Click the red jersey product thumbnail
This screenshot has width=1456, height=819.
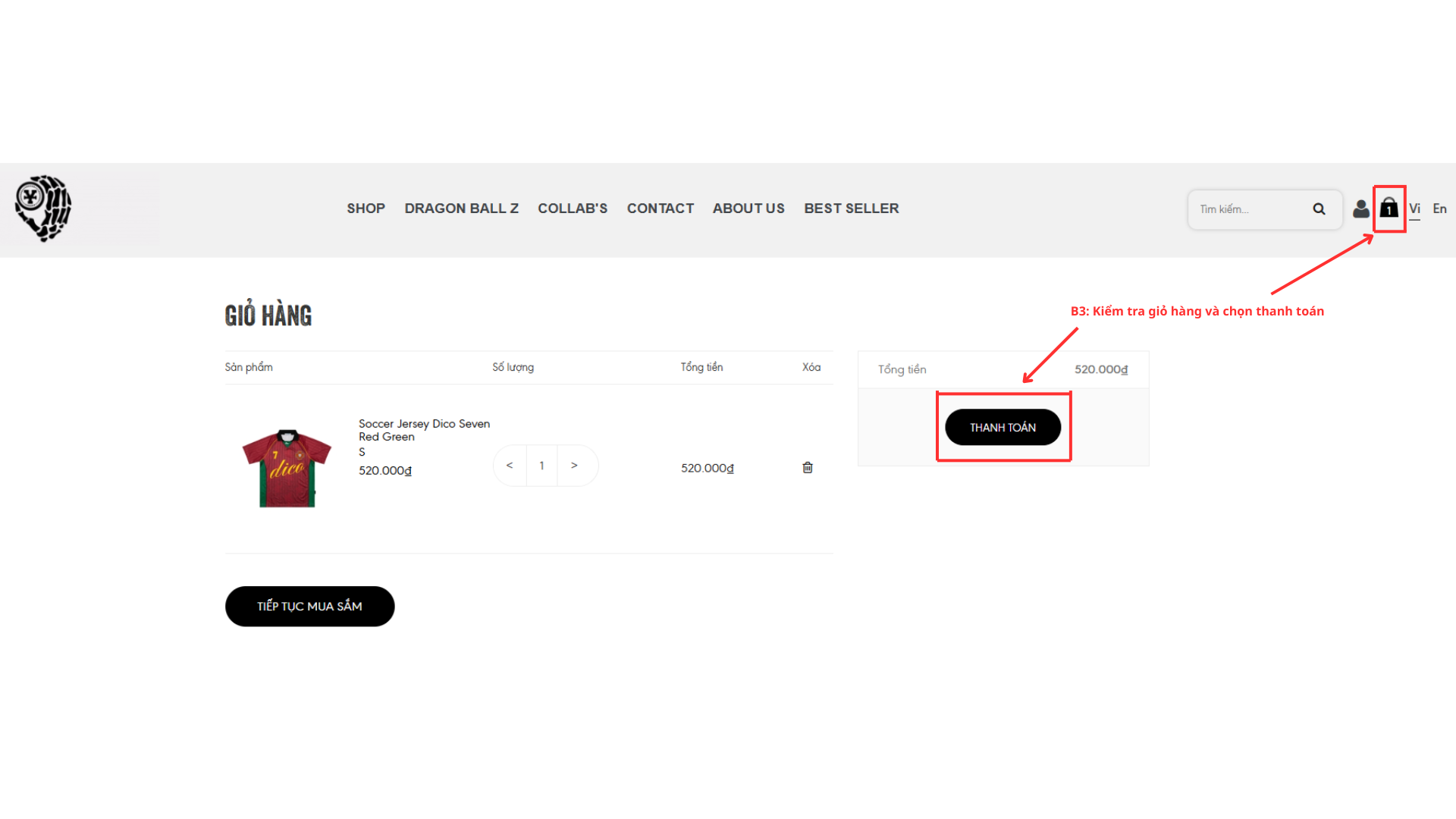[x=287, y=468]
